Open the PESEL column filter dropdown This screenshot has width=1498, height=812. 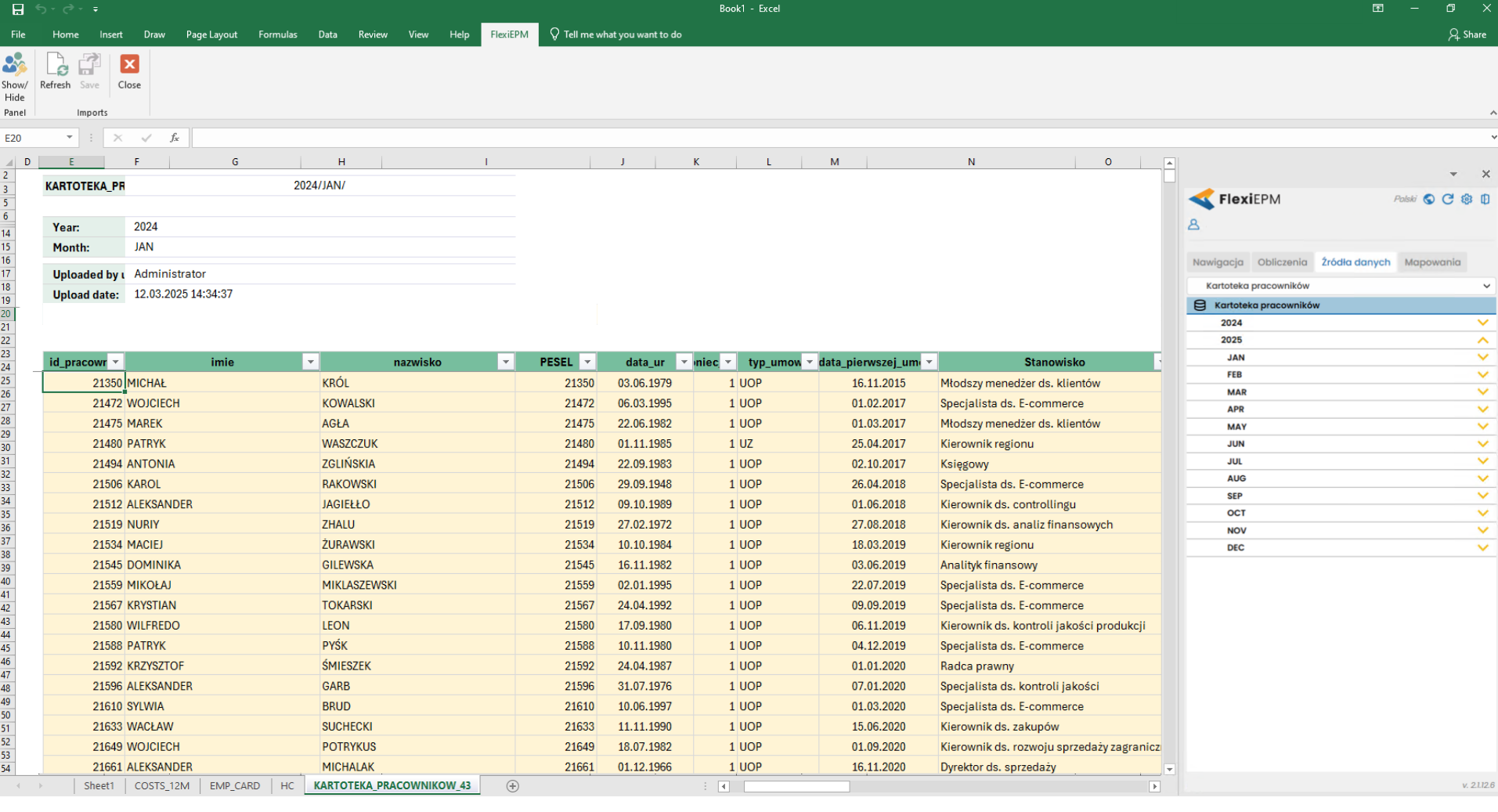click(x=587, y=362)
